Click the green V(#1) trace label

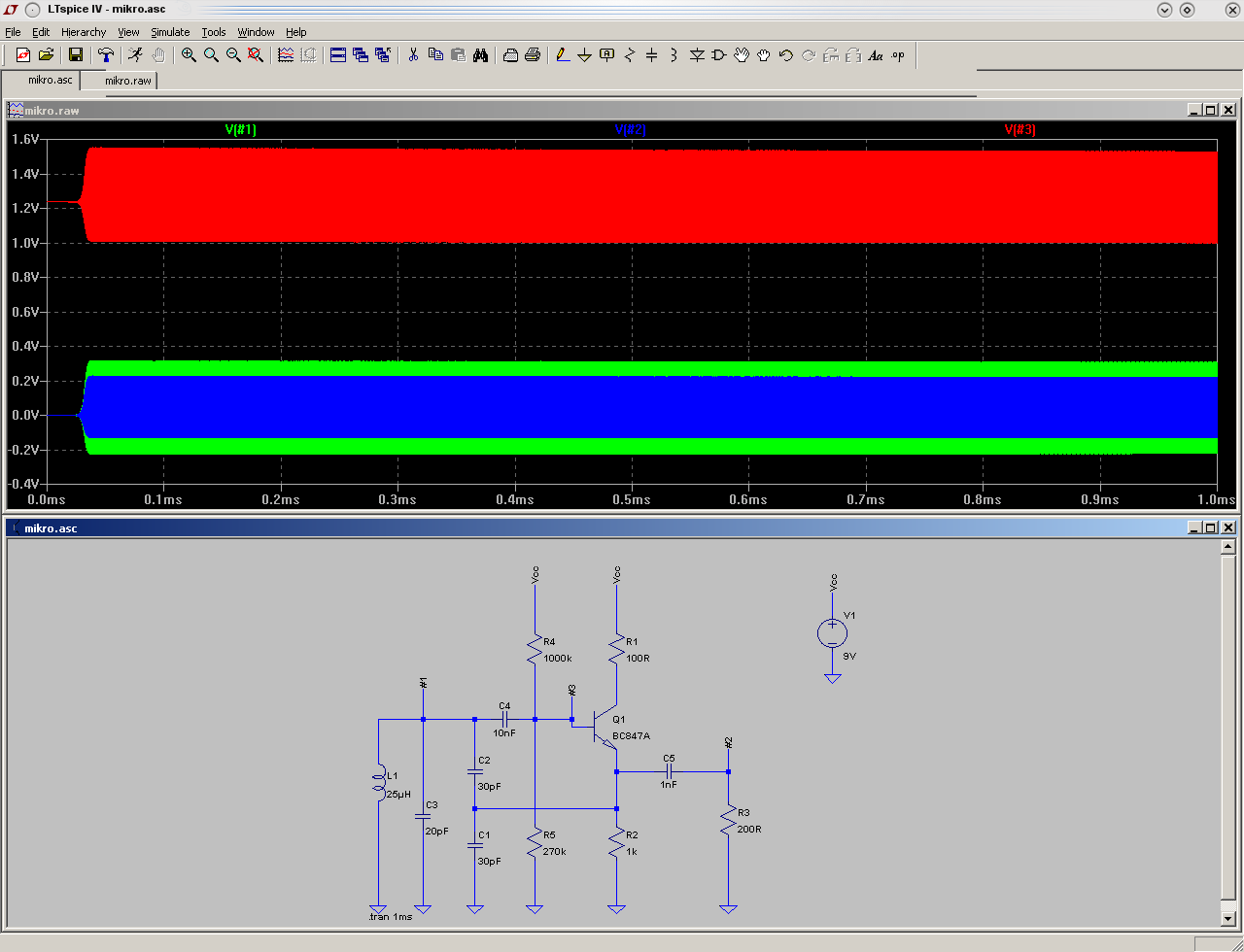(241, 130)
